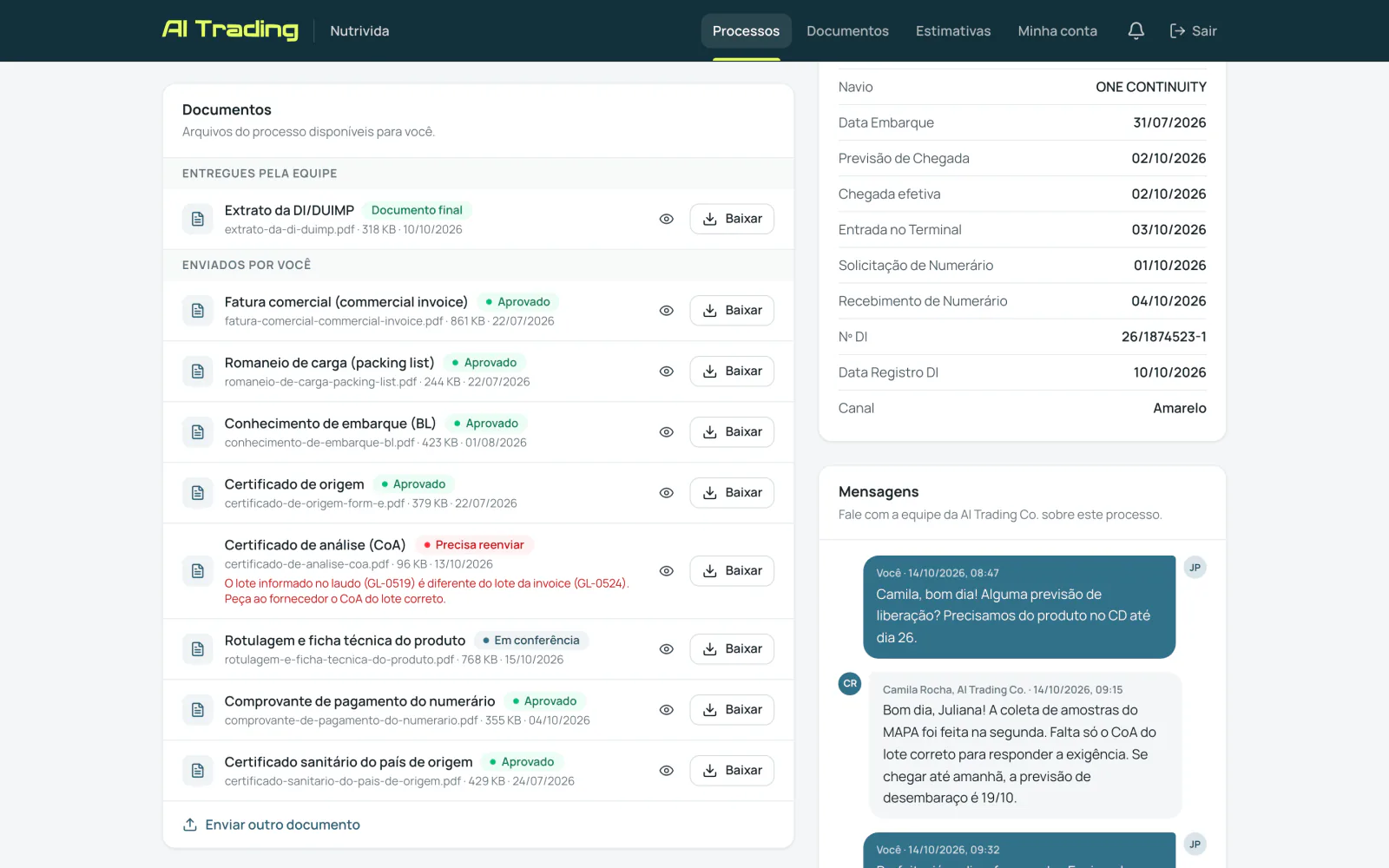
Task: Click Camila Rocha's CR avatar
Action: point(850,684)
